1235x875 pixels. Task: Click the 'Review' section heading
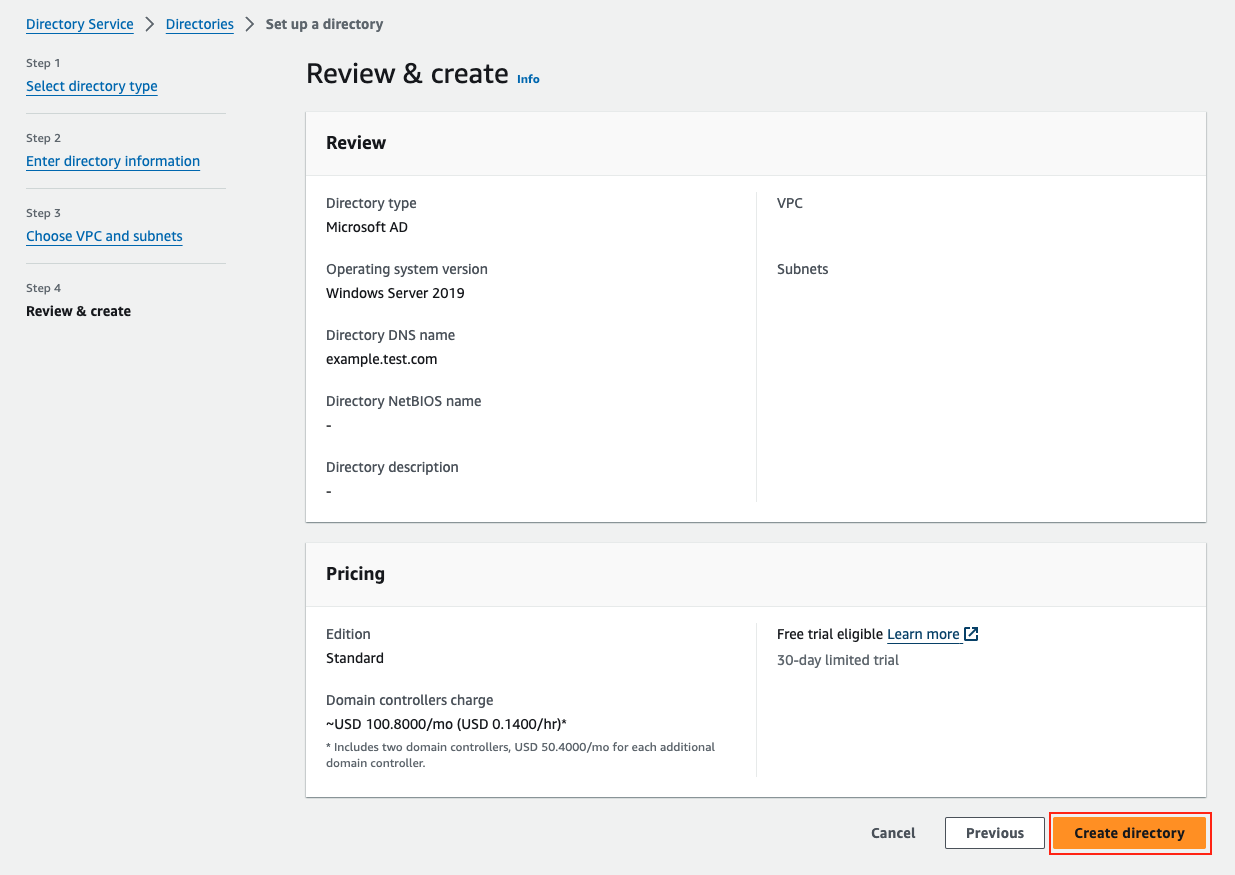click(x=356, y=143)
